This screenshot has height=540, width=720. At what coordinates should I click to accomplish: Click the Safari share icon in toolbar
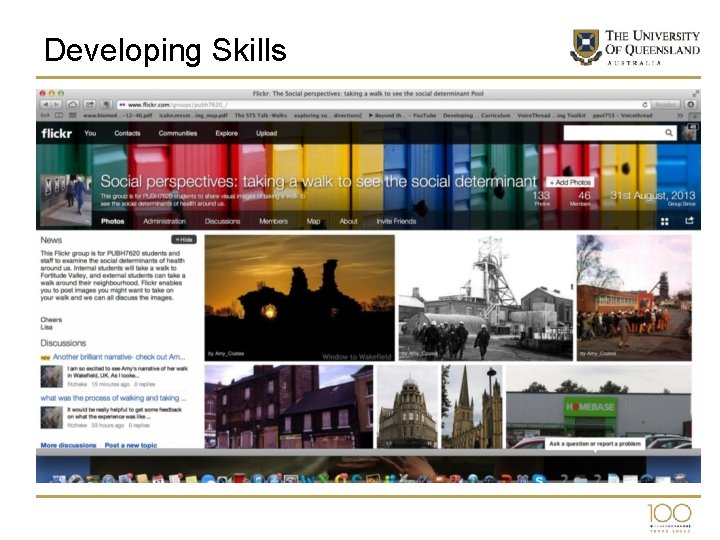tap(90, 105)
